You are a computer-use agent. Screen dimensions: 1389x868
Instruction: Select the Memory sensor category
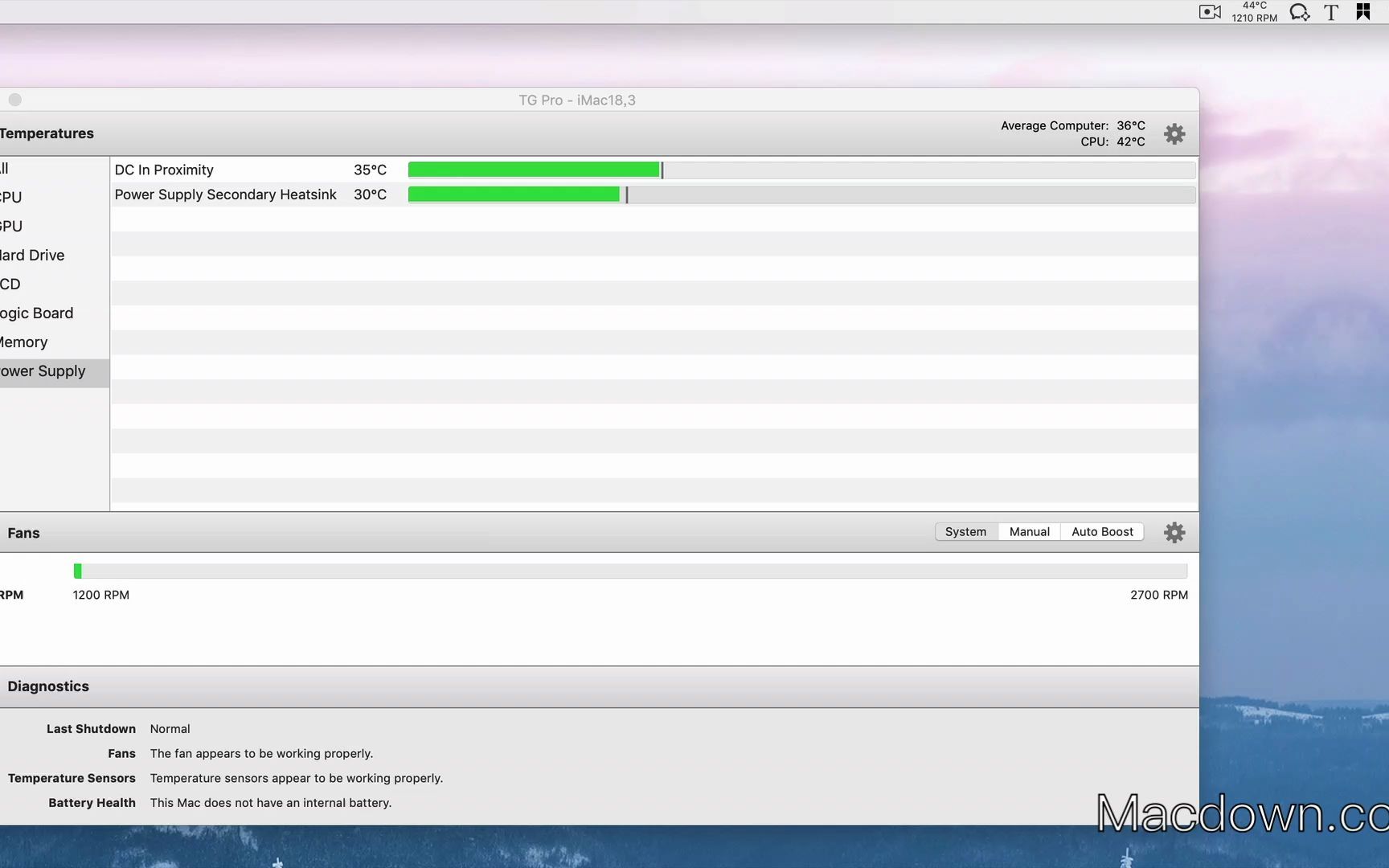55,342
